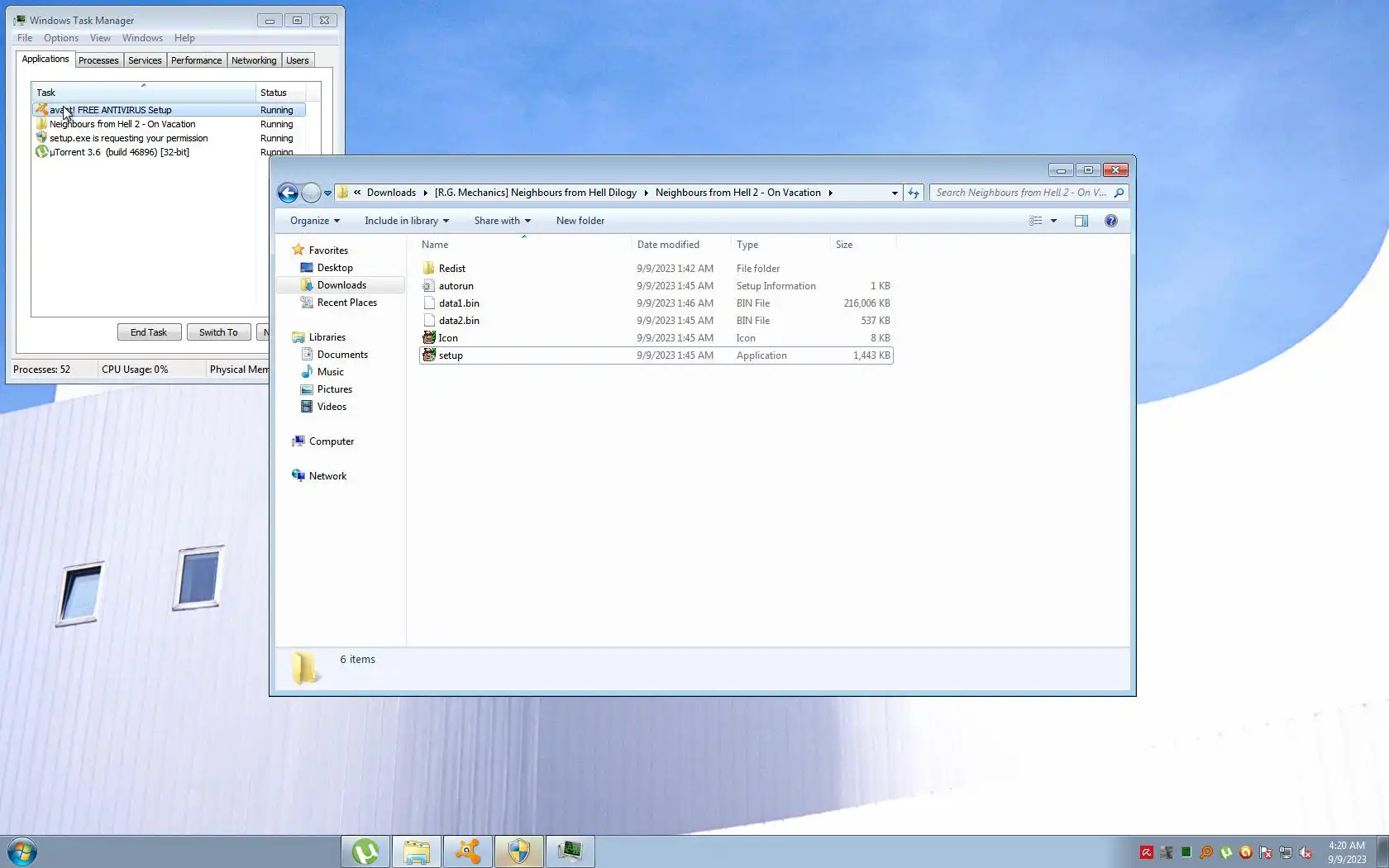Open Task Manager Options menu
Image resolution: width=1389 pixels, height=868 pixels.
coord(61,38)
